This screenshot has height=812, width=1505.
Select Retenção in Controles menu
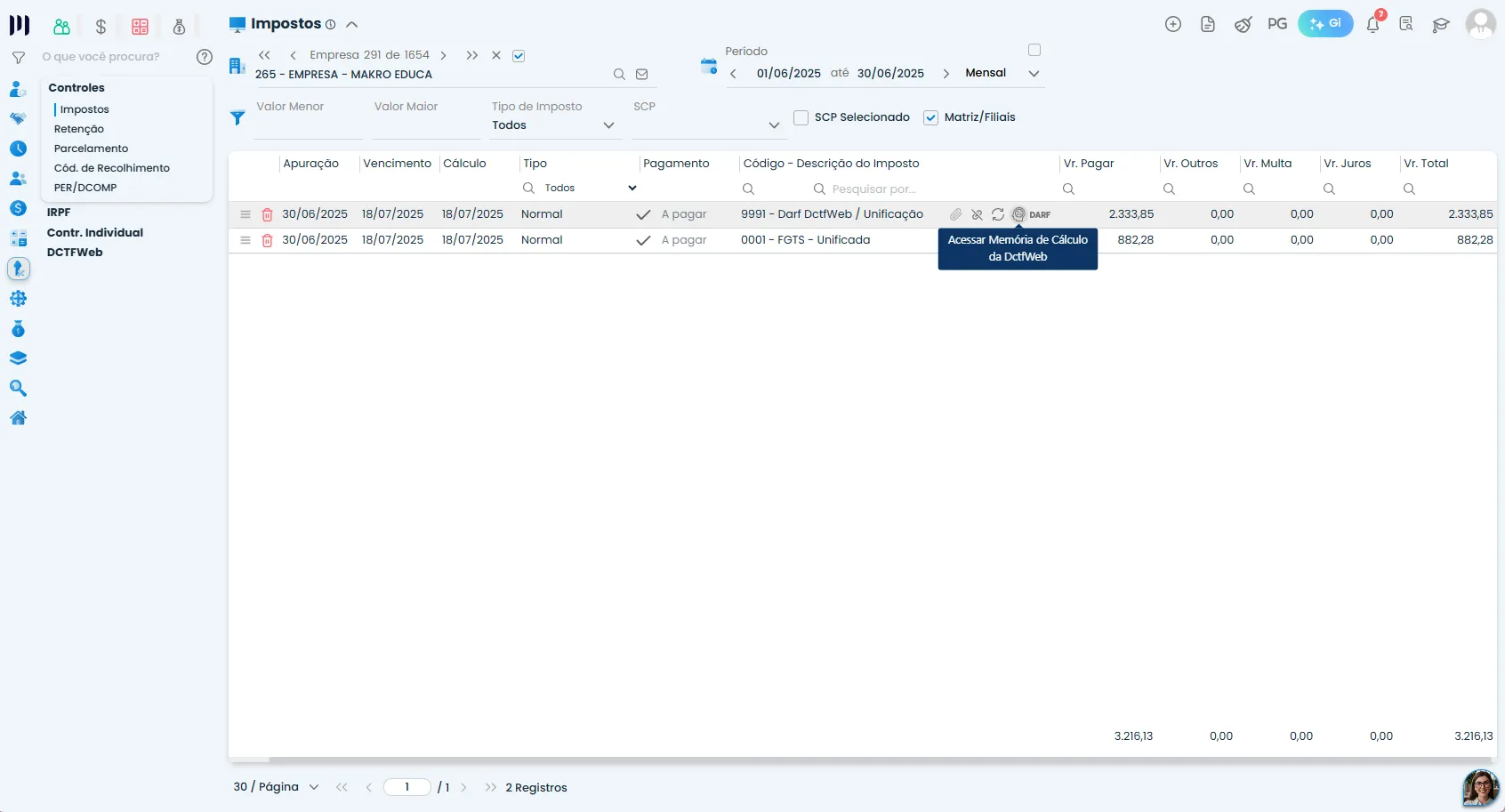click(79, 129)
